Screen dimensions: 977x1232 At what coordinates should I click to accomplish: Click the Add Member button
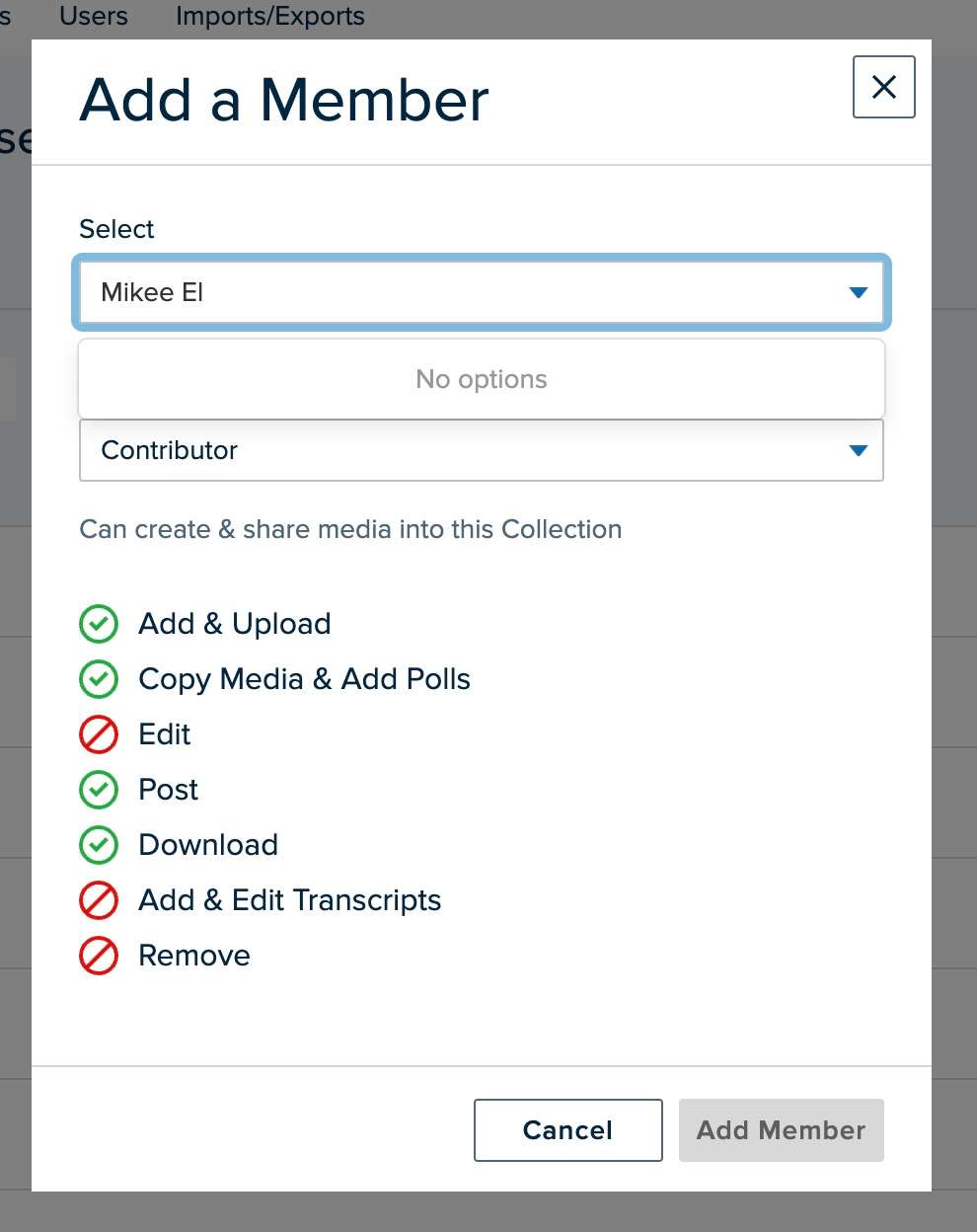pos(781,1130)
